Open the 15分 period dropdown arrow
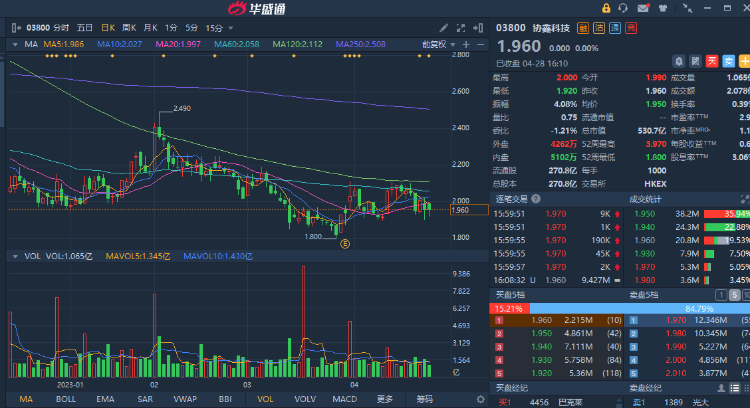This screenshot has width=750, height=408. 231,28
